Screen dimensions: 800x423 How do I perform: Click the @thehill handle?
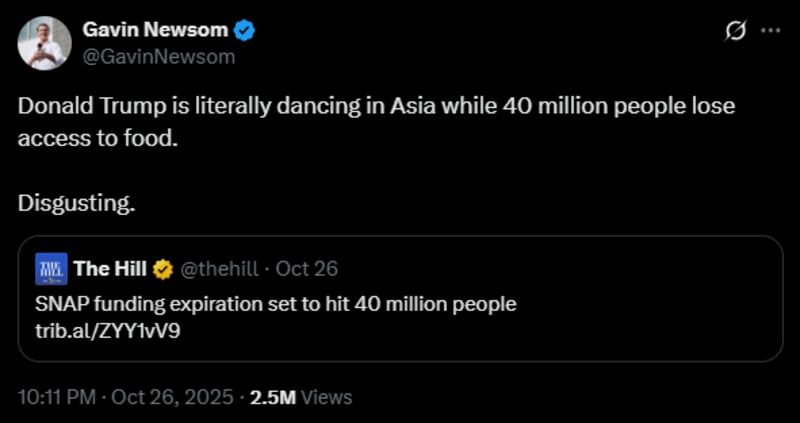click(220, 268)
